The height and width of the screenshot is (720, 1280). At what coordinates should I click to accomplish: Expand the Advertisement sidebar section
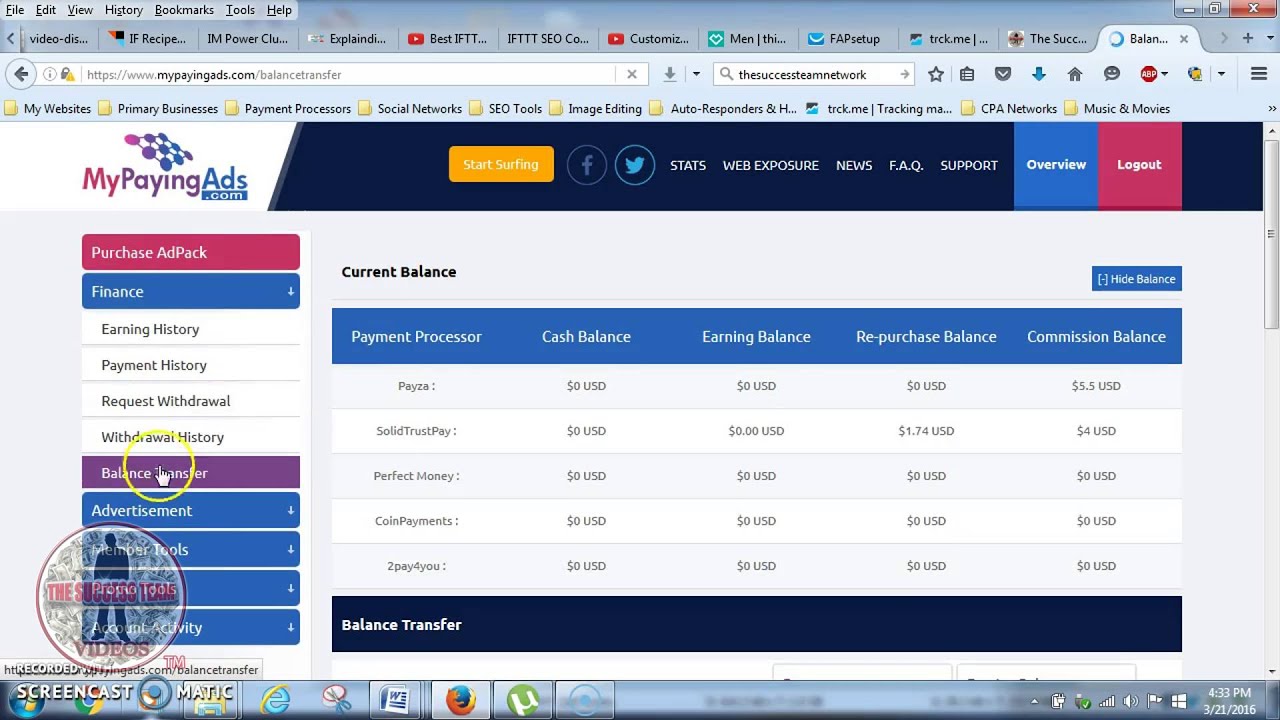190,510
